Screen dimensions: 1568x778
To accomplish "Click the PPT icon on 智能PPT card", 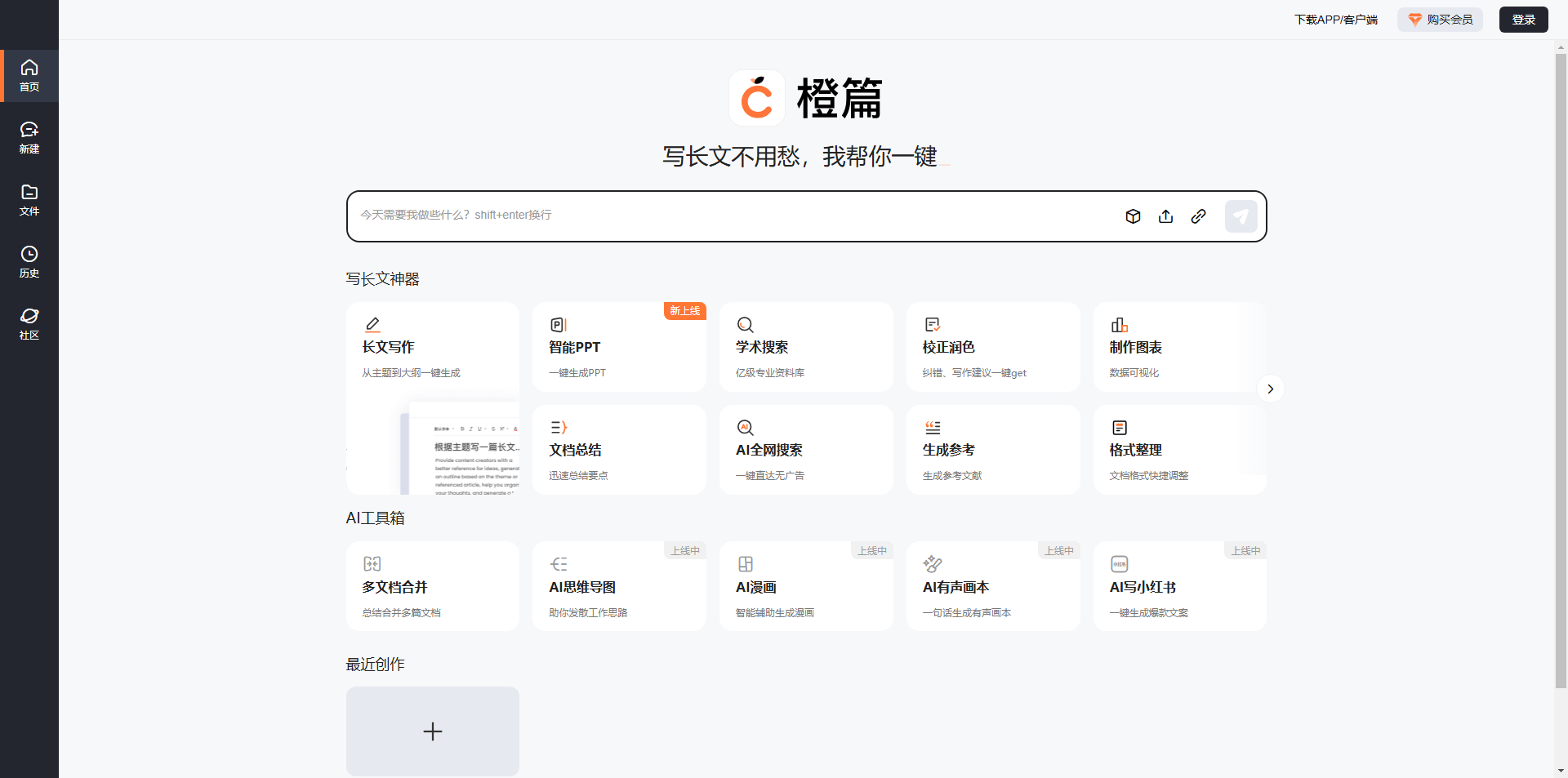I will click(x=559, y=325).
